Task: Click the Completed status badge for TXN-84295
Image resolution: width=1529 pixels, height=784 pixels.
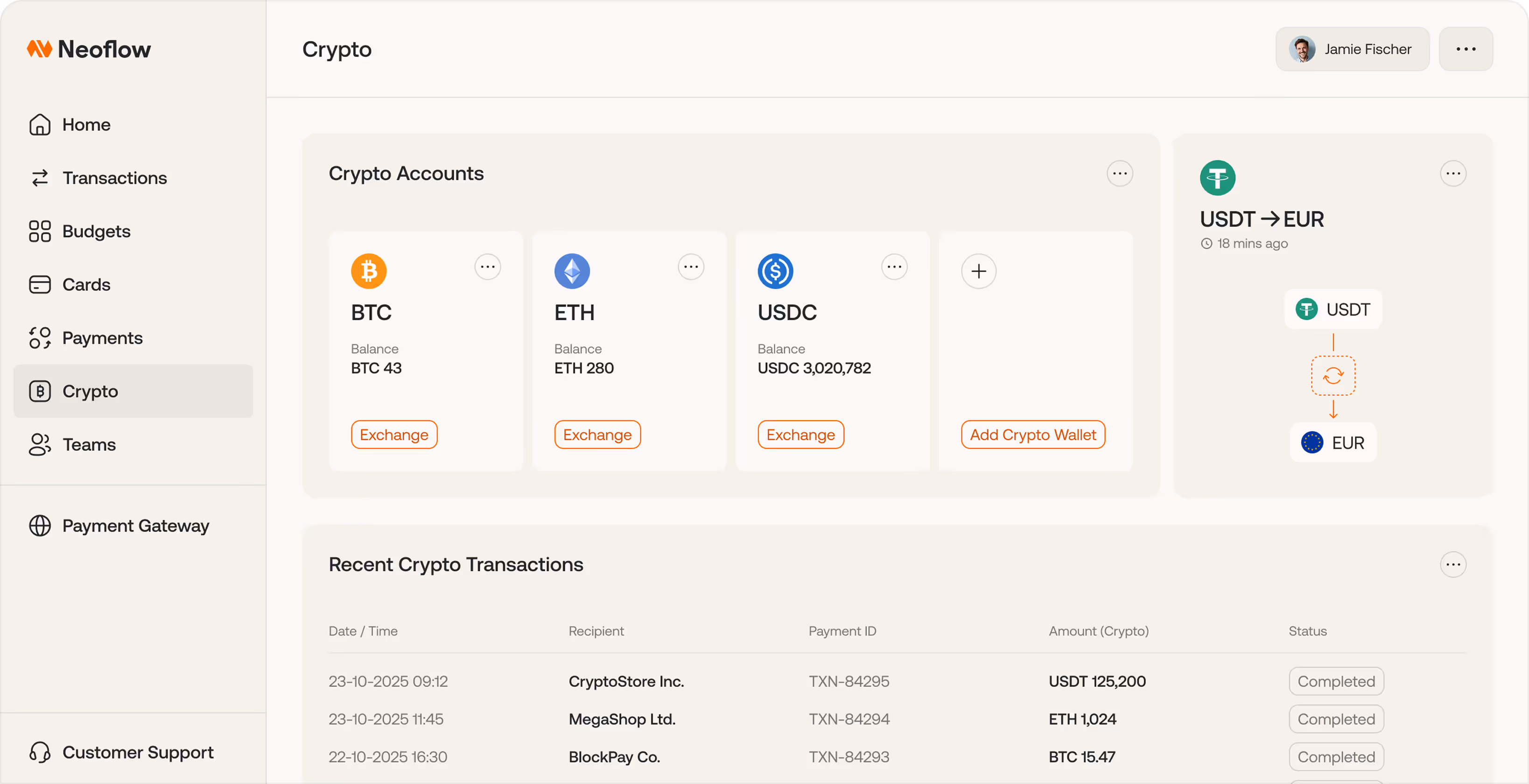Action: click(1335, 681)
